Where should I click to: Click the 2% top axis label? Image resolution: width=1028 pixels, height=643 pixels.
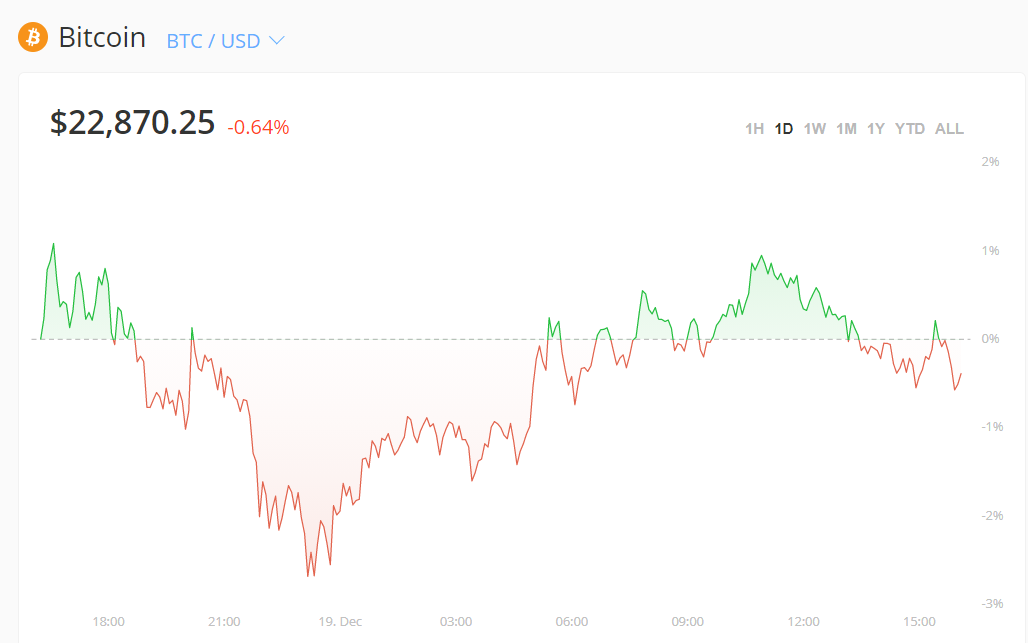click(x=990, y=162)
